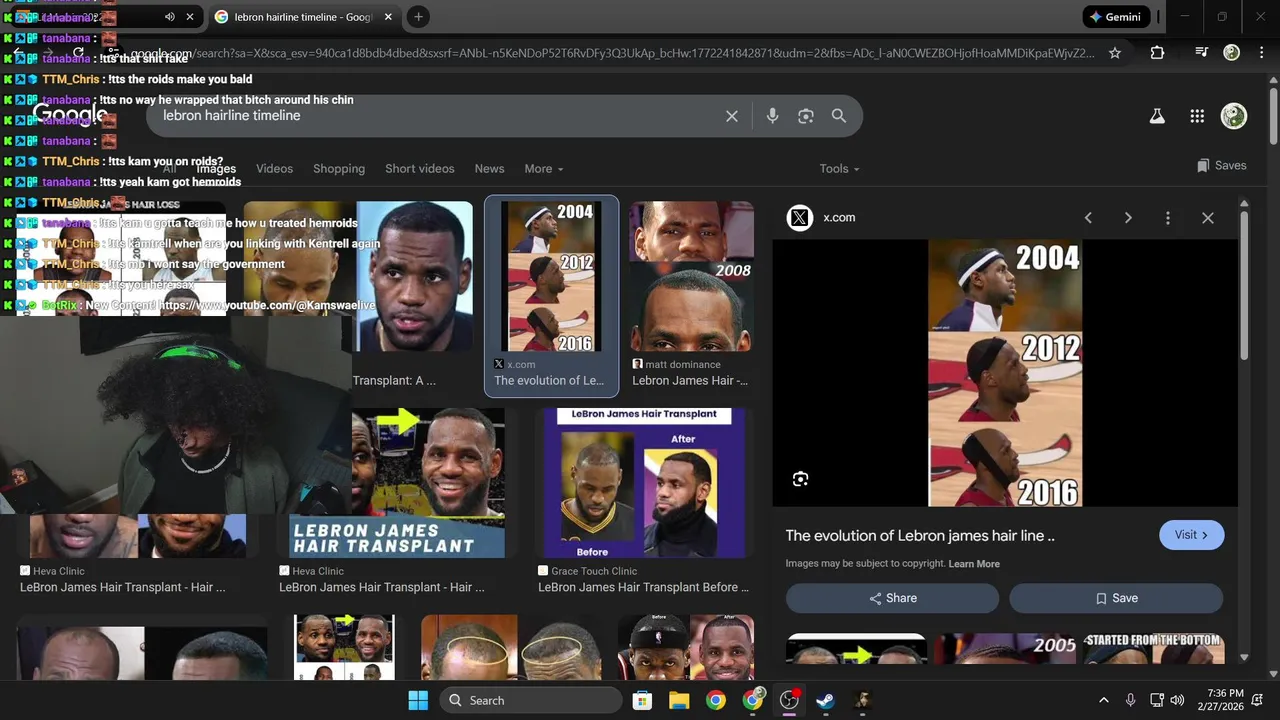Open OBS Studio from taskbar
Screen dimensions: 1280x720
[789, 700]
